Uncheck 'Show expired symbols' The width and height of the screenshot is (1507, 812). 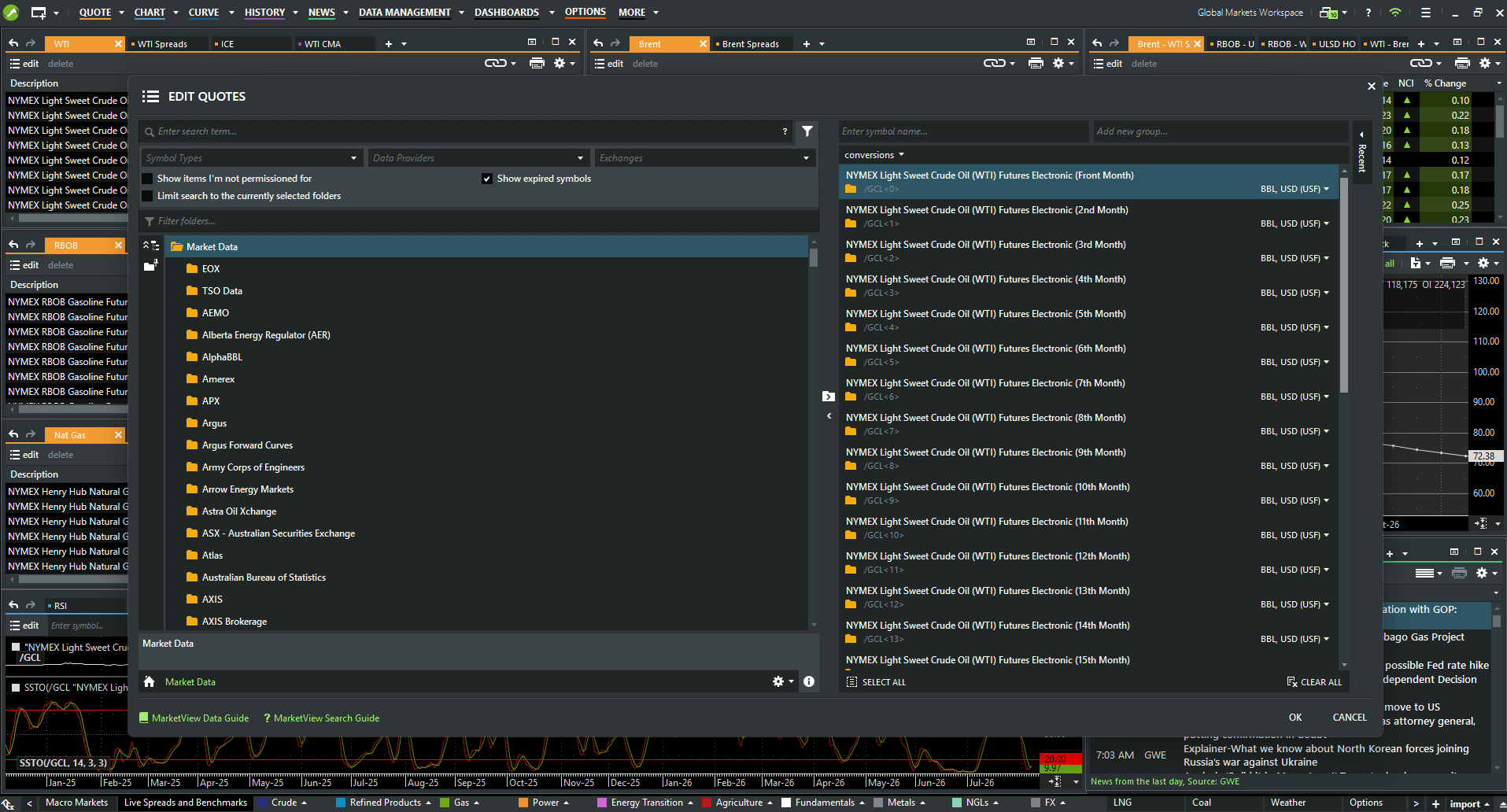pyautogui.click(x=487, y=179)
